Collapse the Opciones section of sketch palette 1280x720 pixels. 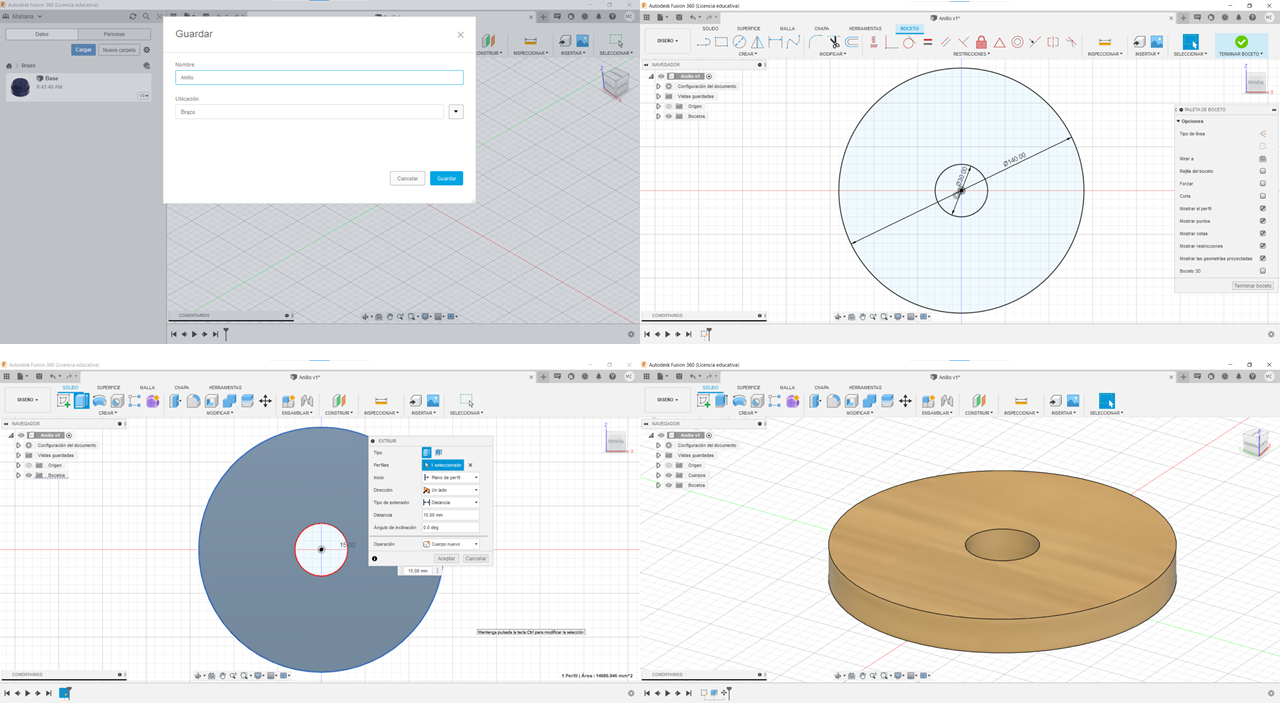[x=1179, y=121]
